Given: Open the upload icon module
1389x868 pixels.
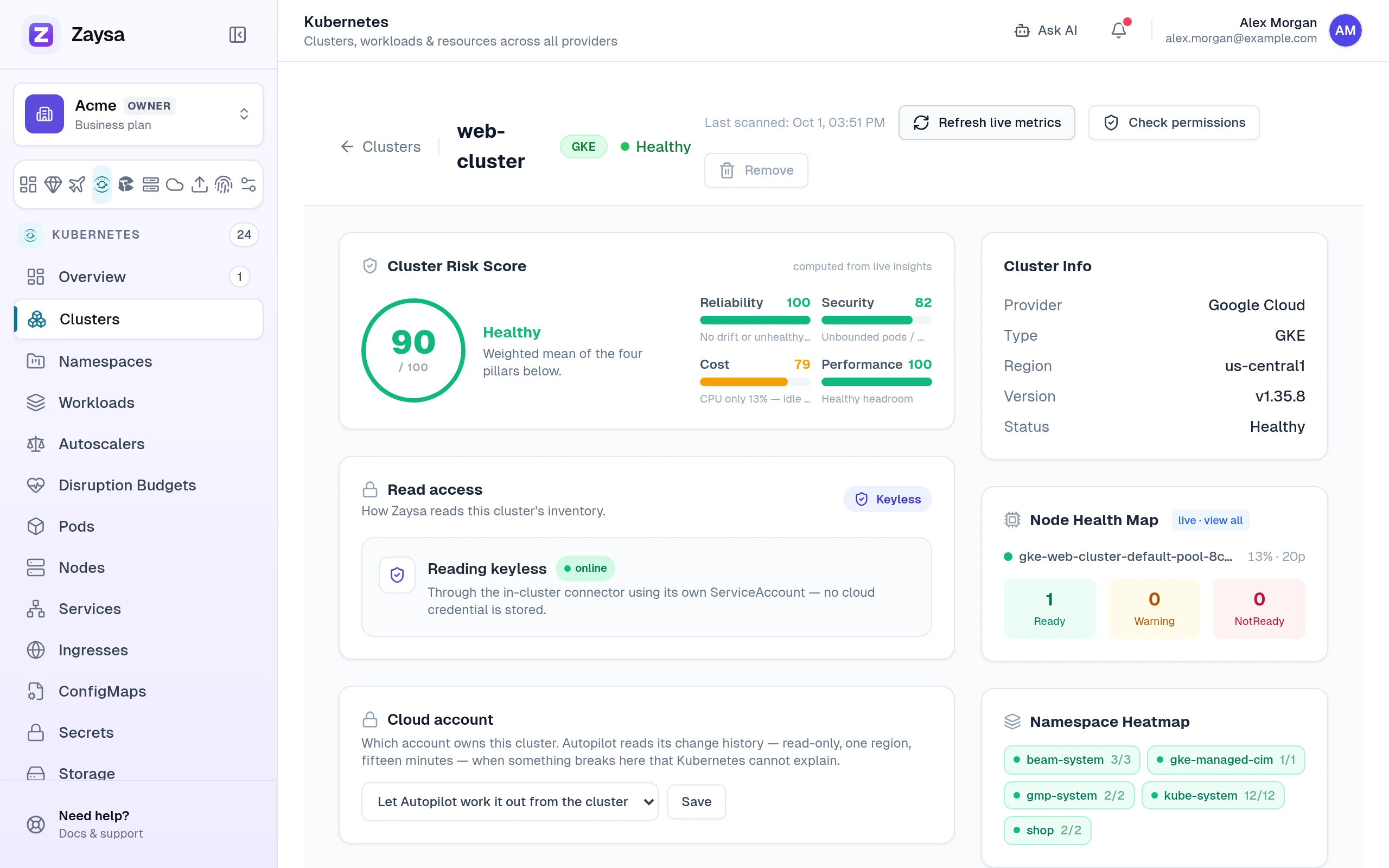Looking at the screenshot, I should pyautogui.click(x=199, y=184).
